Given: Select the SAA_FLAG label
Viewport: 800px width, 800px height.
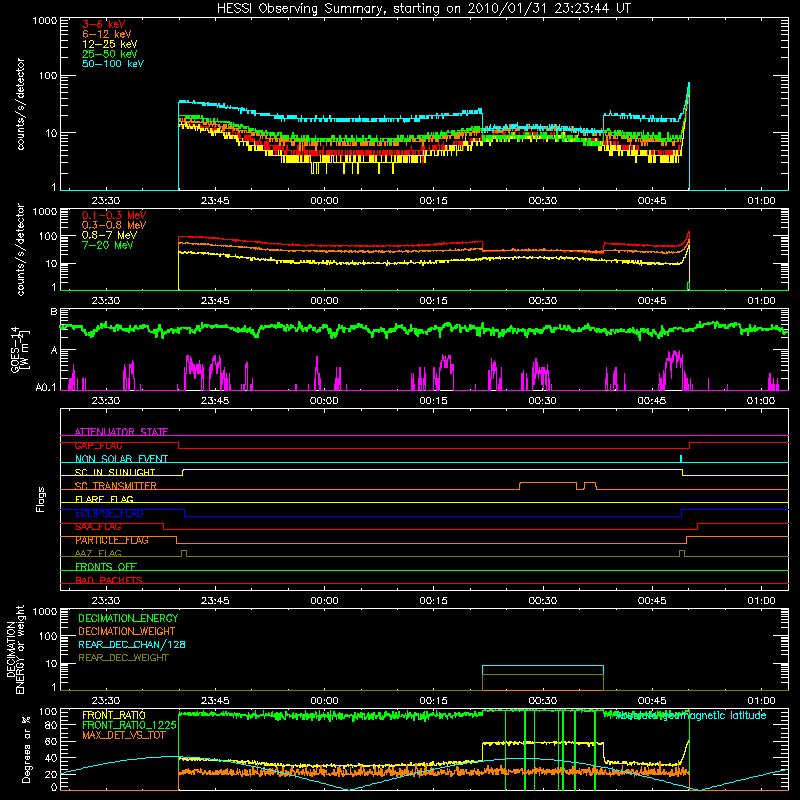Looking at the screenshot, I should (98, 527).
